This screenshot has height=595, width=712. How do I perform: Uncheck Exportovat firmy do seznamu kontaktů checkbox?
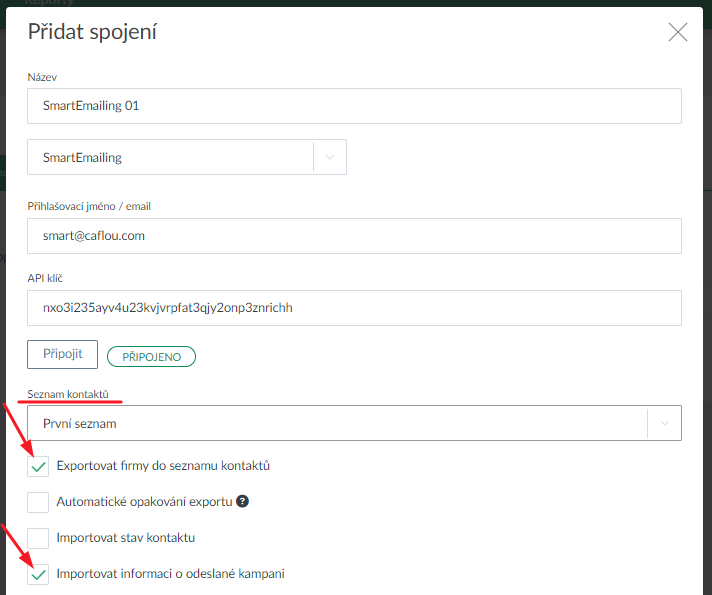click(x=39, y=466)
